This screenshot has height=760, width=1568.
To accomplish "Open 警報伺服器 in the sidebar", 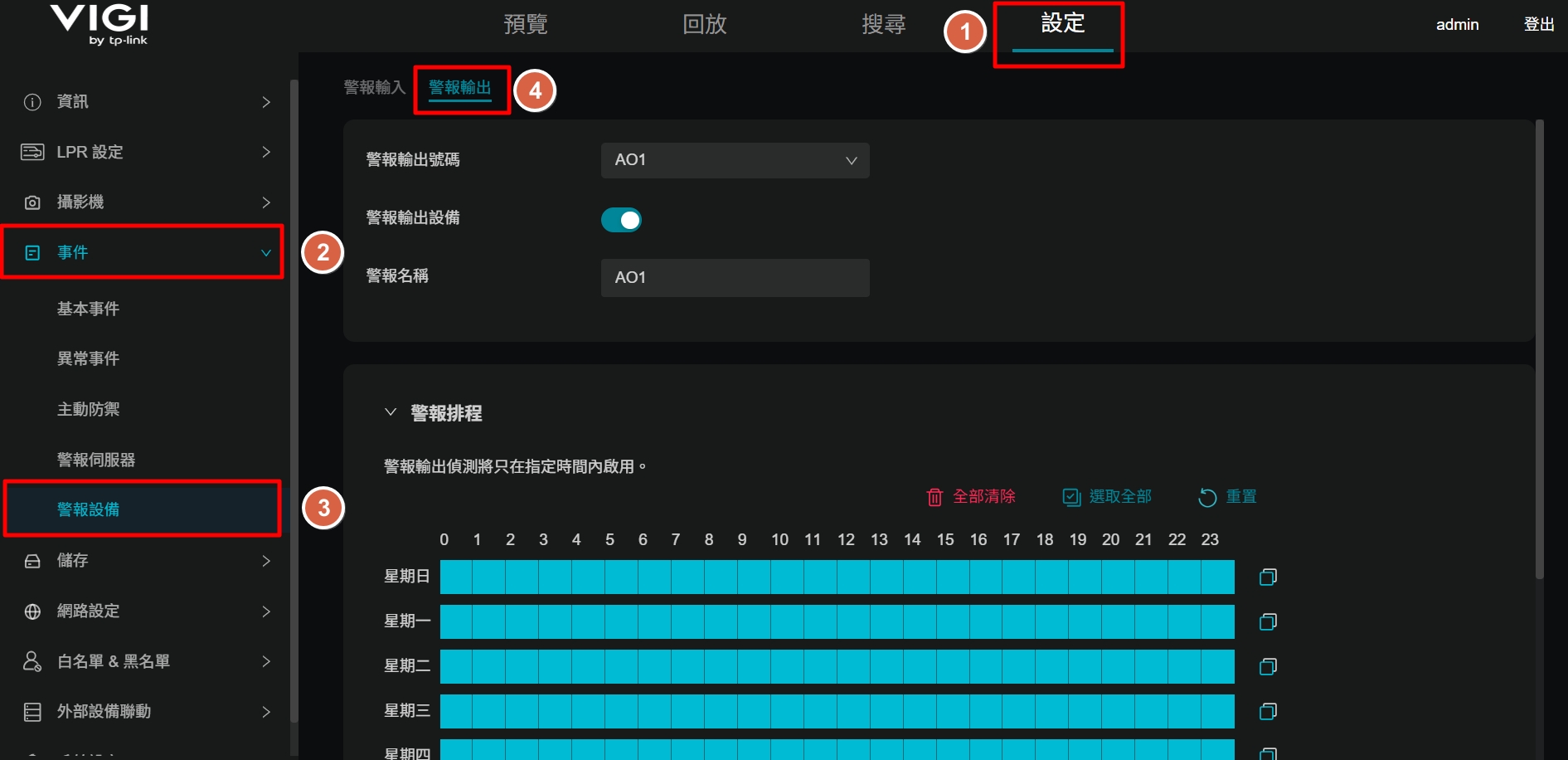I will click(x=96, y=460).
